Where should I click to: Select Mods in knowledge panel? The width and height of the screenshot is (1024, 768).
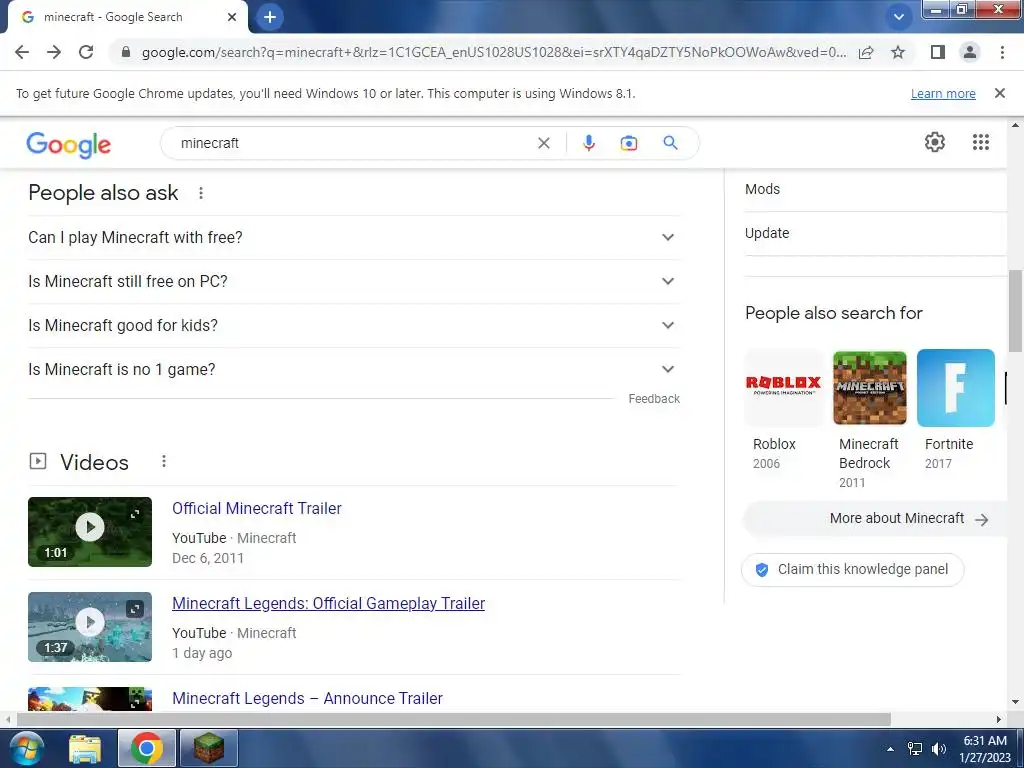click(x=875, y=189)
